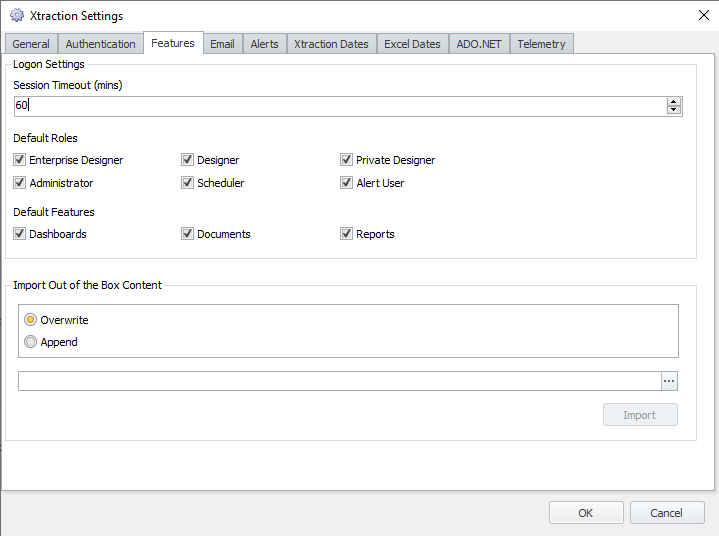719x536 pixels.
Task: Click the import file path field
Action: click(x=338, y=381)
